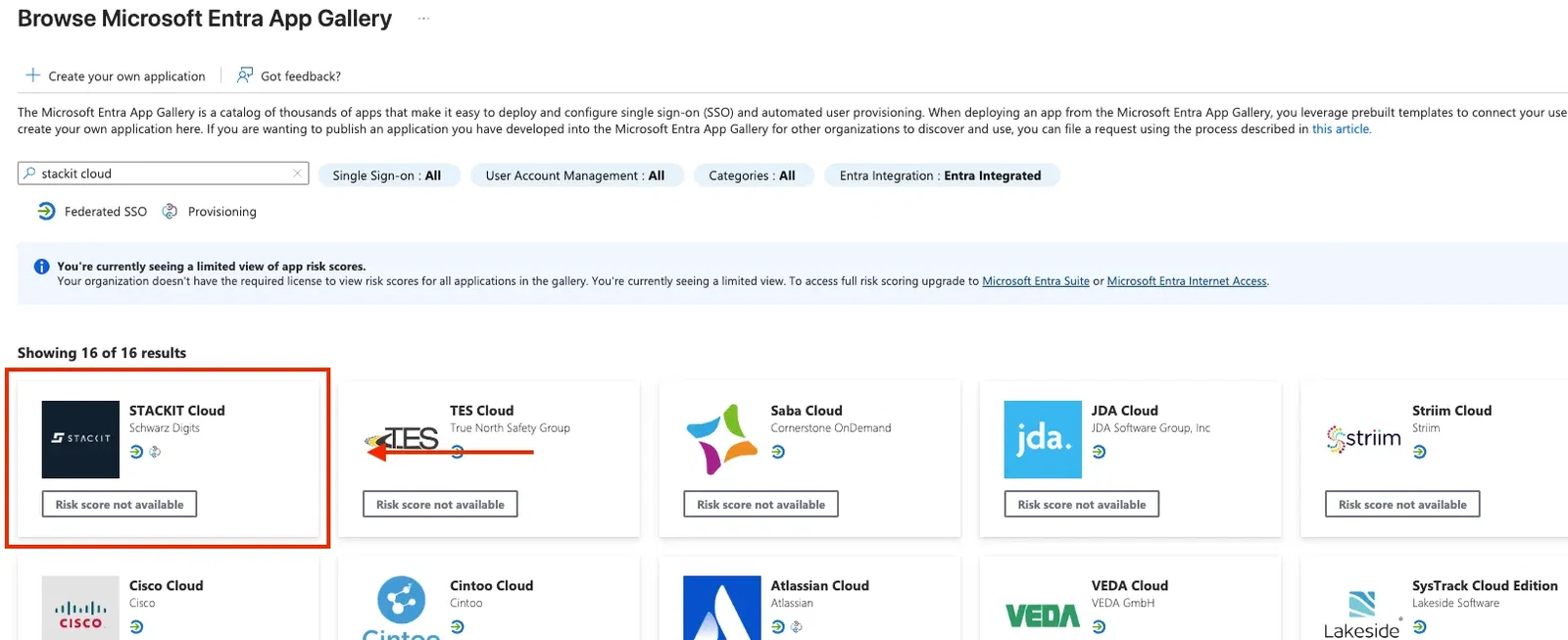
Task: Select the JDA Cloud app title
Action: (1125, 411)
